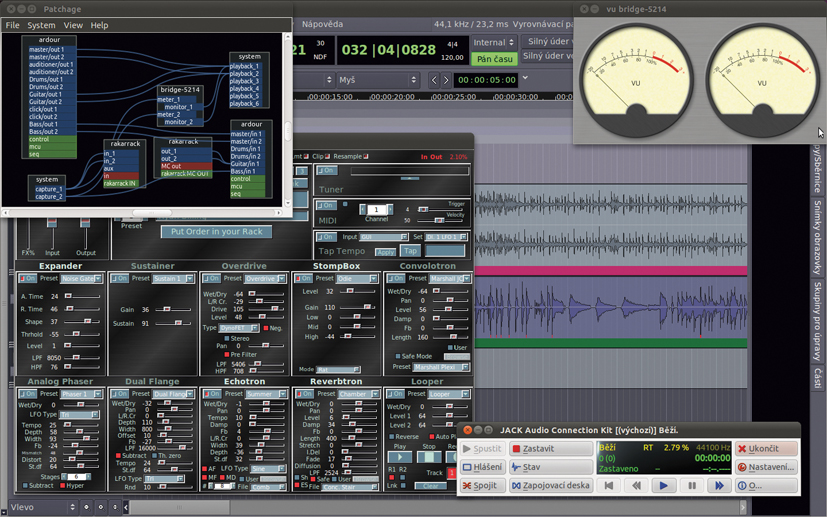Image resolution: width=827 pixels, height=517 pixels.
Task: Open JACK Hlášení messages window
Action: click(x=482, y=467)
